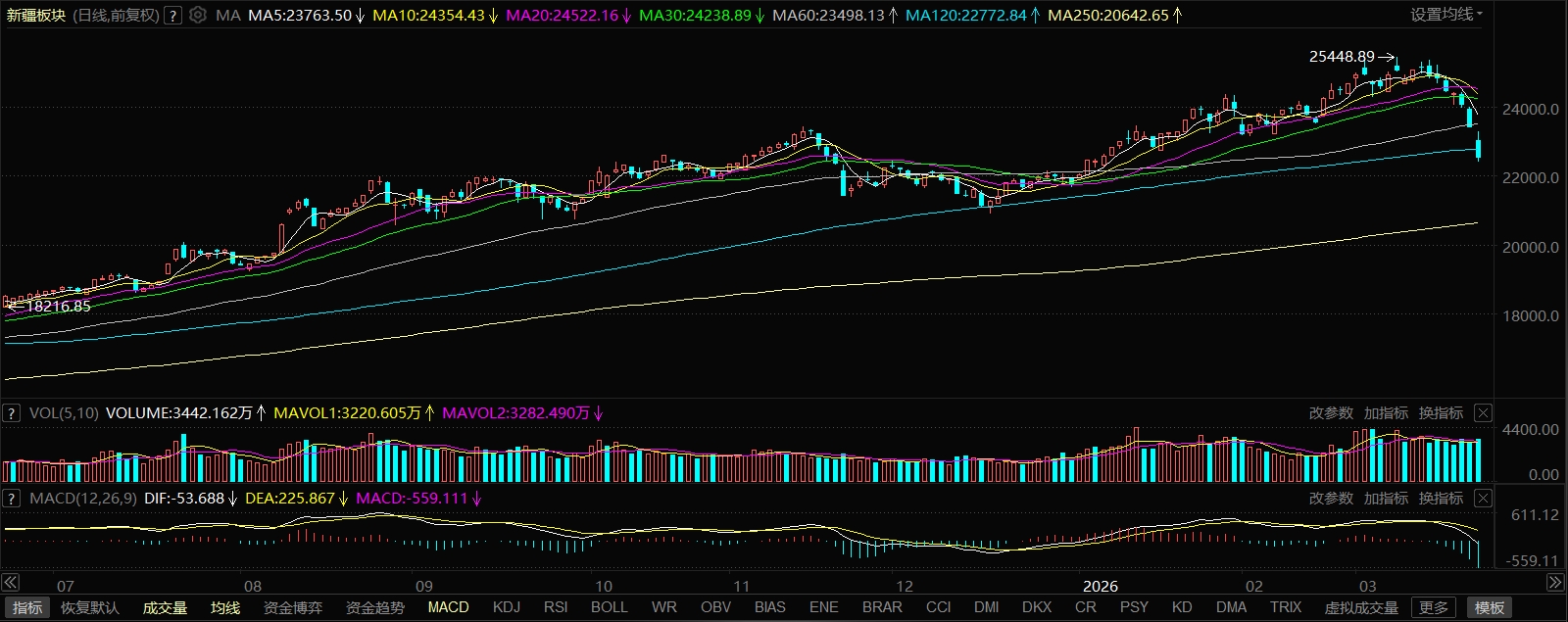Viewport: 1568px width, 622px height.
Task: Open MA settings gear icon
Action: click(x=198, y=16)
